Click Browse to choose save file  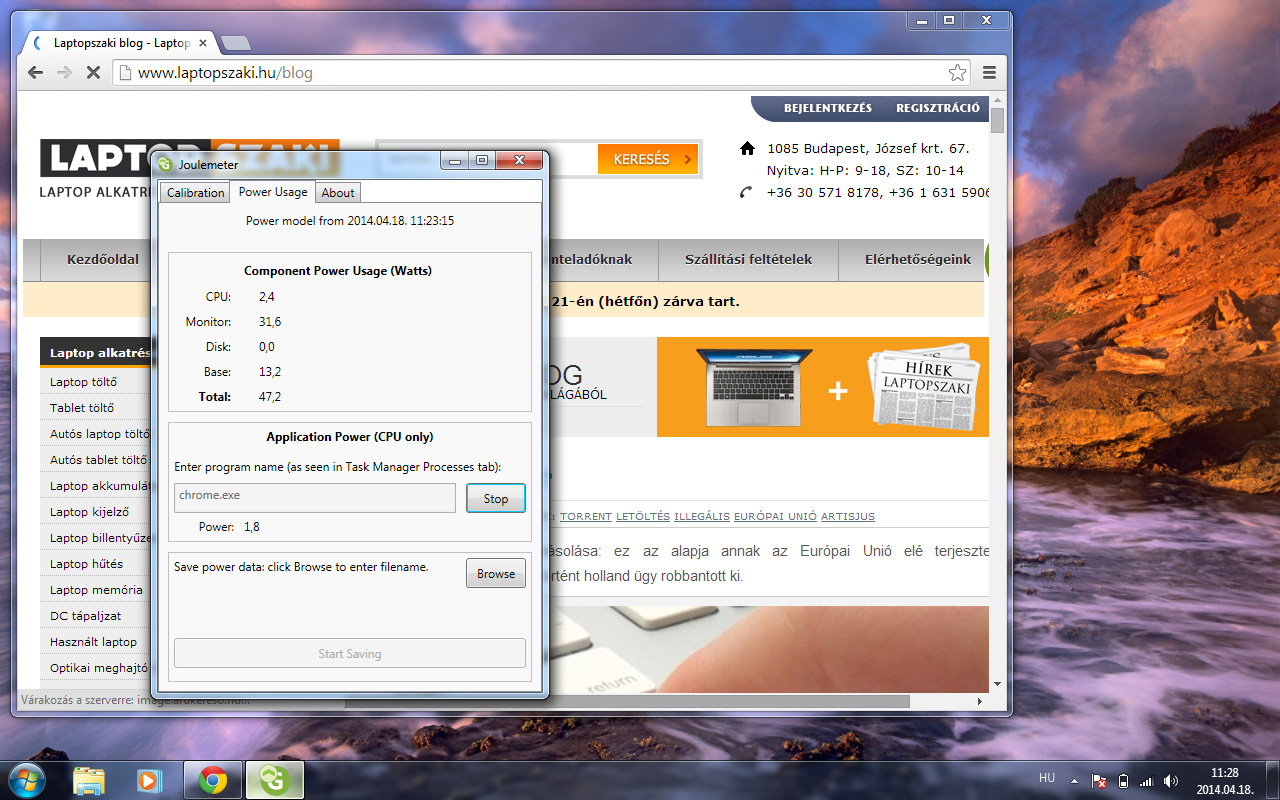pyautogui.click(x=495, y=574)
